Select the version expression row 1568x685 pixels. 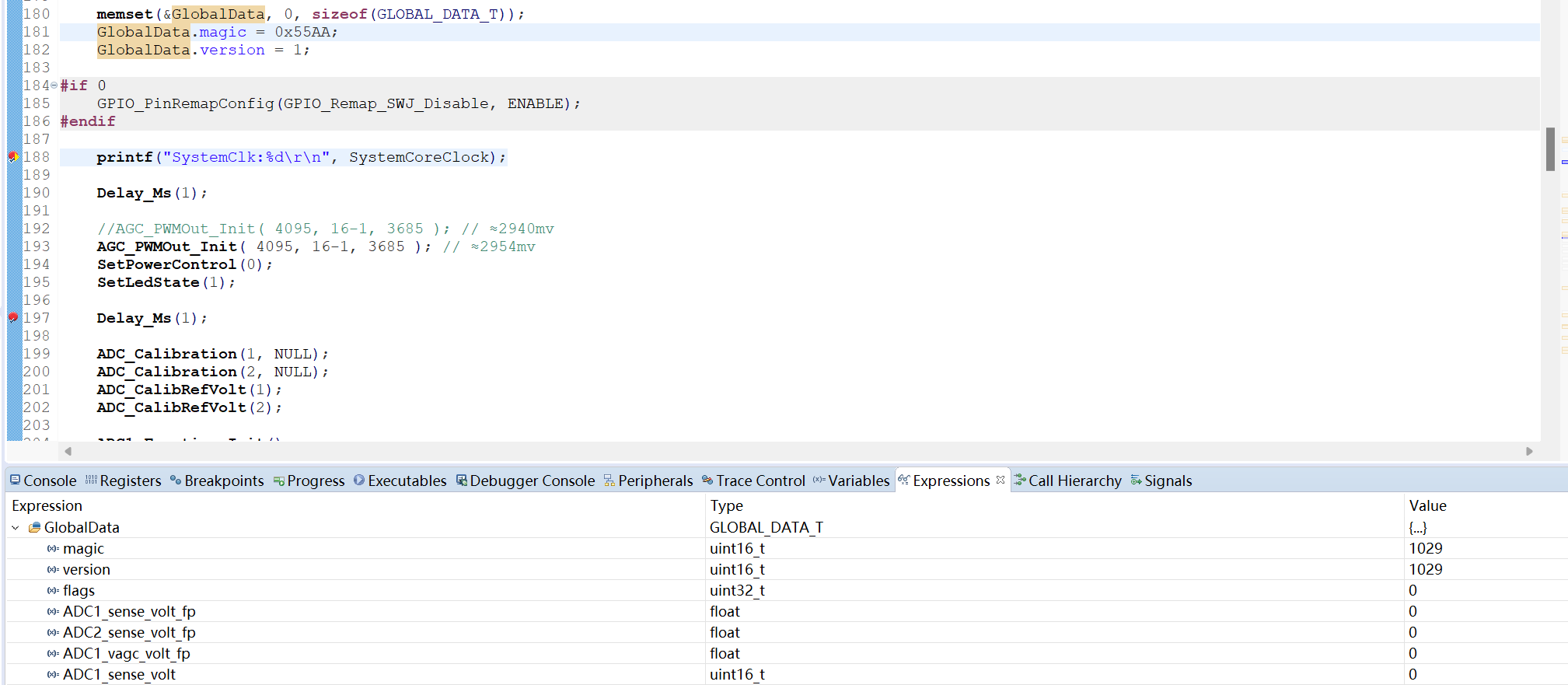[787, 569]
